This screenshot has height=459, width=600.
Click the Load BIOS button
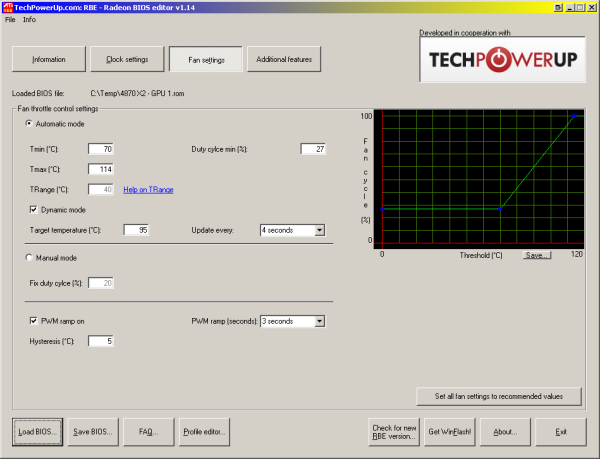pyautogui.click(x=38, y=432)
